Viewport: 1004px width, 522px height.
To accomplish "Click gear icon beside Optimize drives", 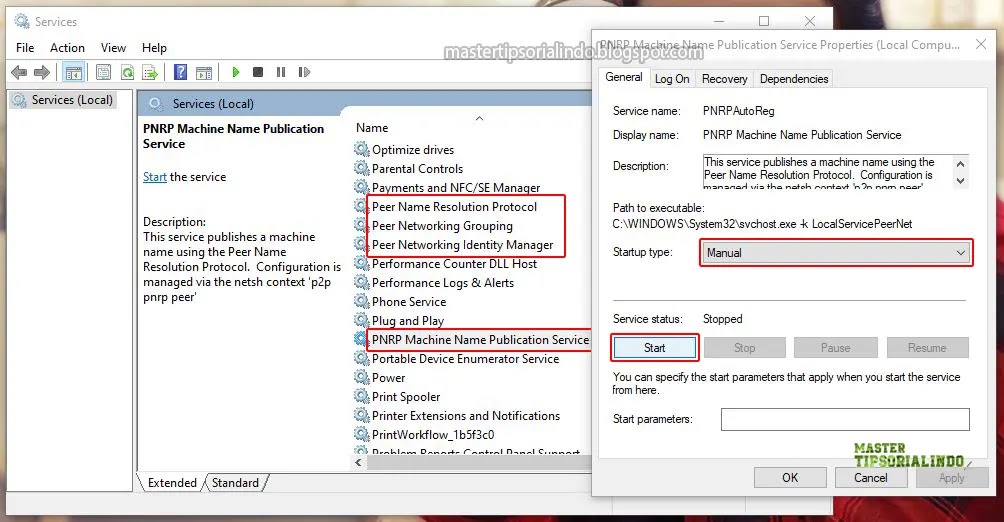I will pyautogui.click(x=362, y=149).
